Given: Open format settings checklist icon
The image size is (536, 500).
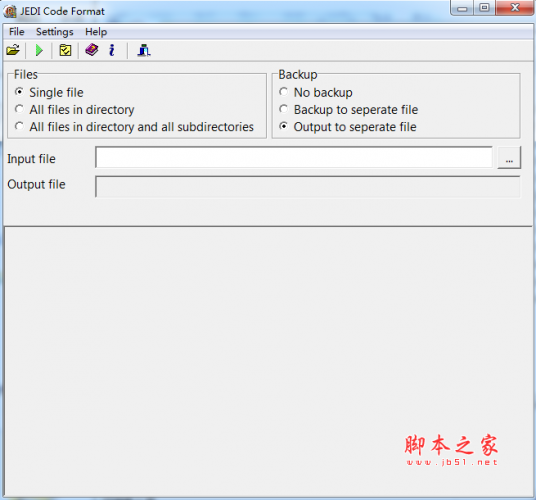Looking at the screenshot, I should click(x=65, y=50).
